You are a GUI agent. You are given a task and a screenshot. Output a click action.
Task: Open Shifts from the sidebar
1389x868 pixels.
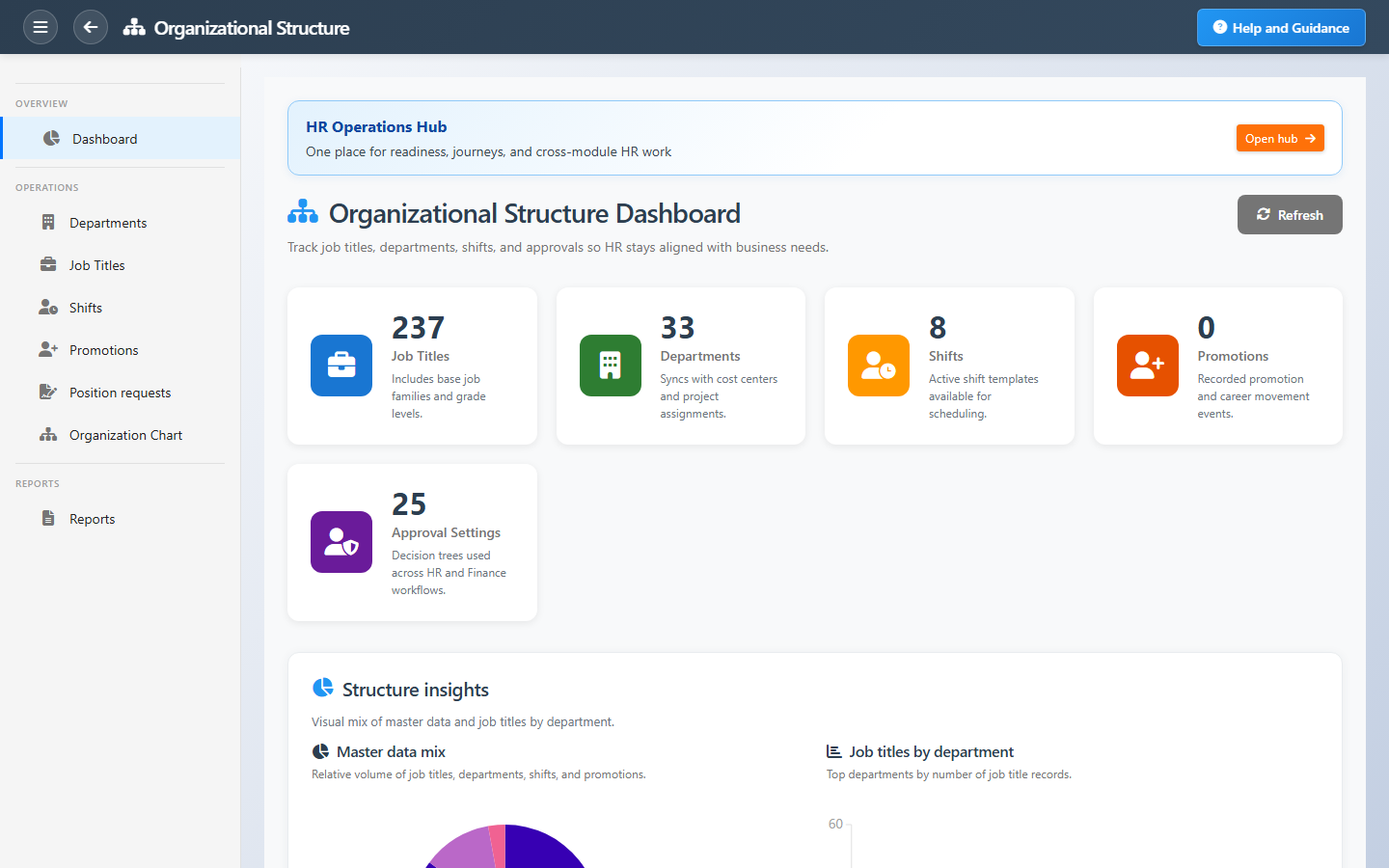coord(121,308)
